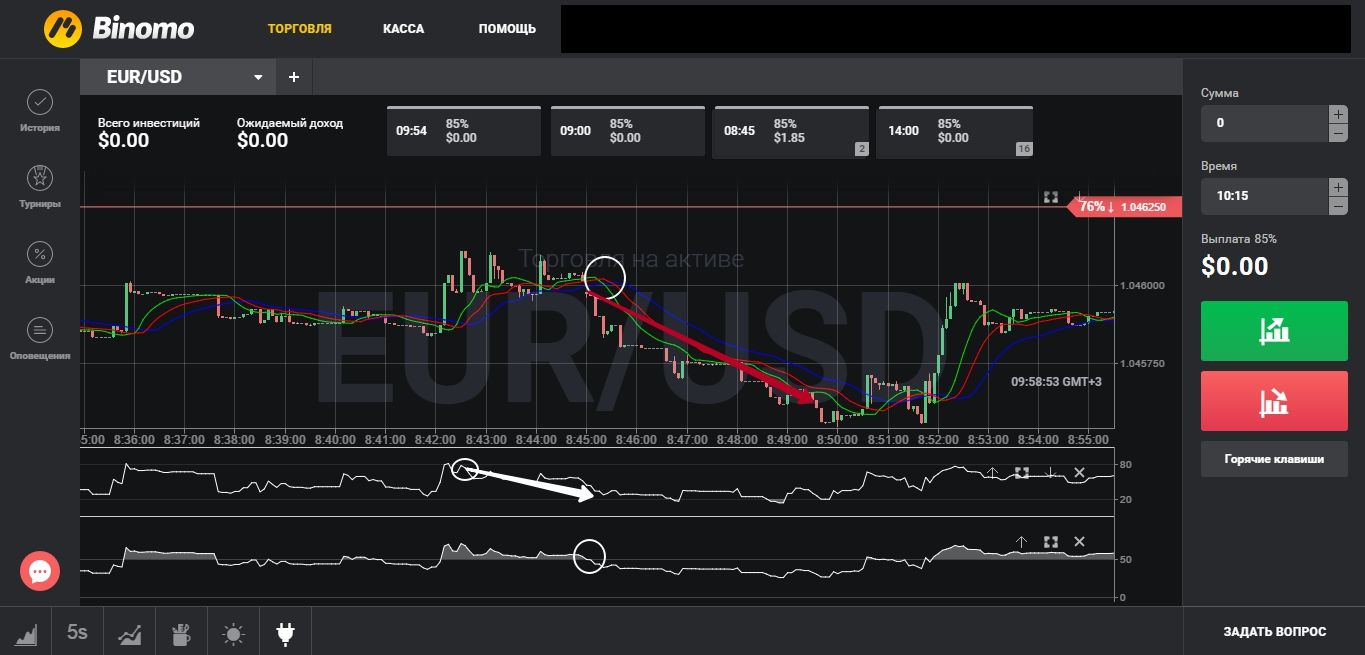Click the green call up button
The width and height of the screenshot is (1365, 655).
(1274, 330)
